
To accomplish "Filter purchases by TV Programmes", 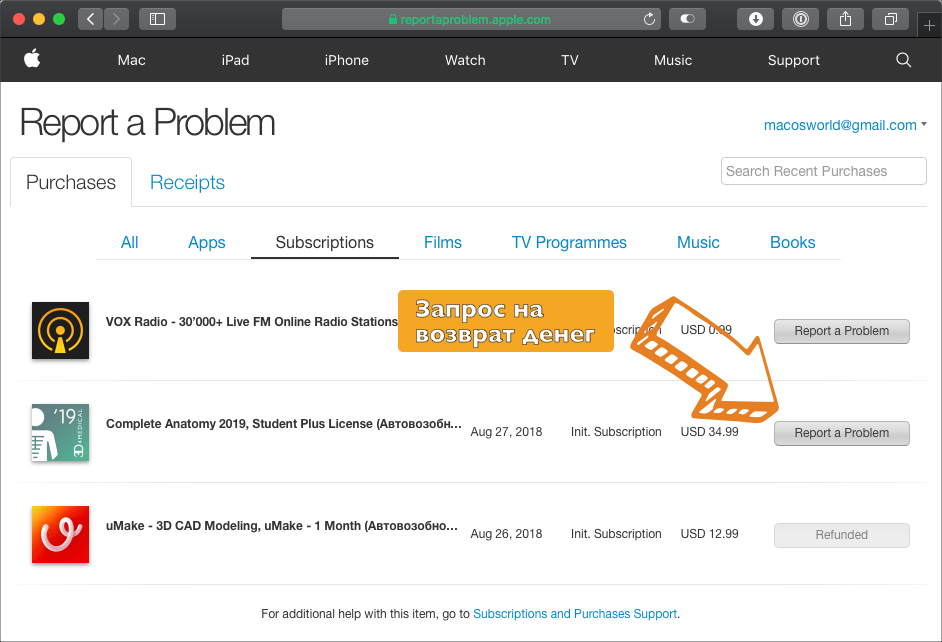I will pos(569,243).
